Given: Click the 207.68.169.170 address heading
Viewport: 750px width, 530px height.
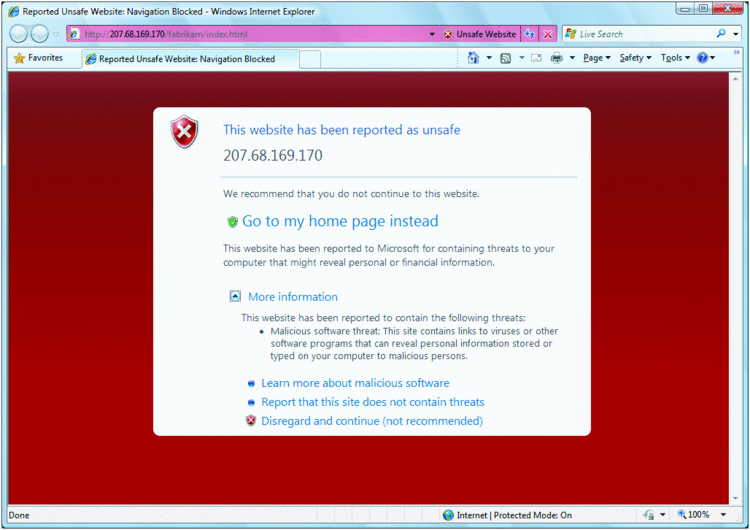Looking at the screenshot, I should 273,155.
